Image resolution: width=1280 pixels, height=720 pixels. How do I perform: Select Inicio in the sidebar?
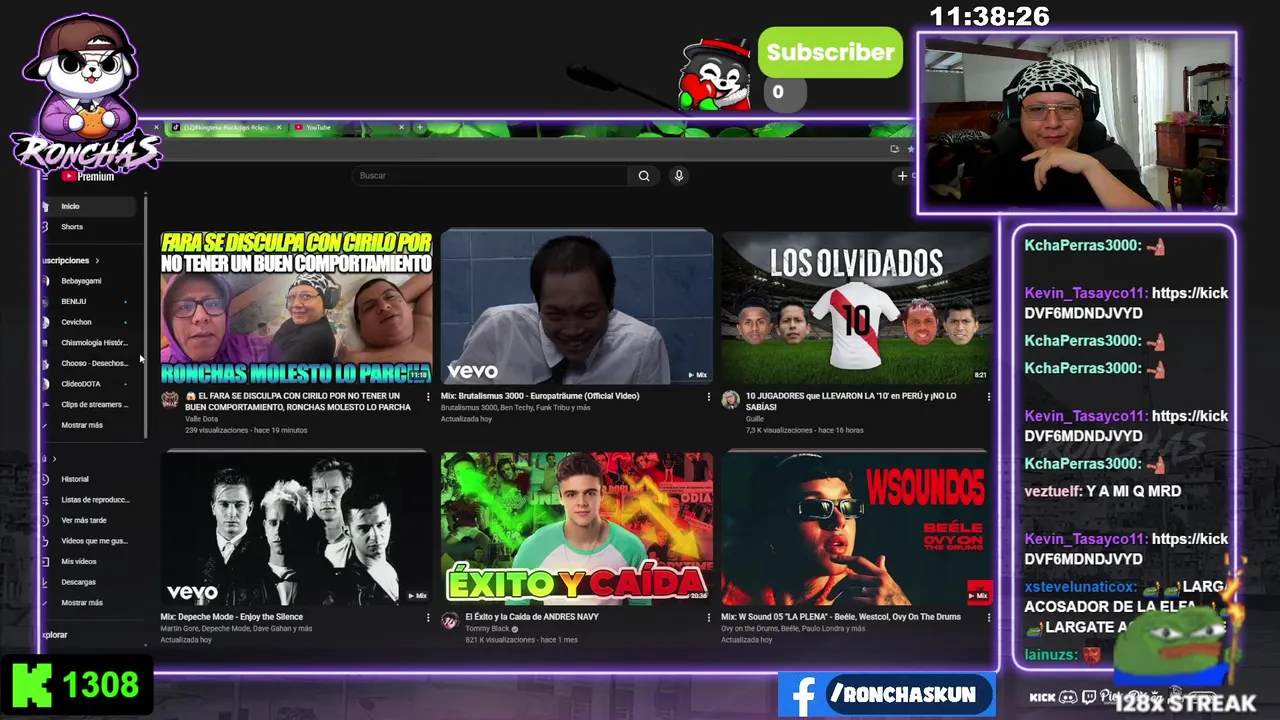point(88,206)
